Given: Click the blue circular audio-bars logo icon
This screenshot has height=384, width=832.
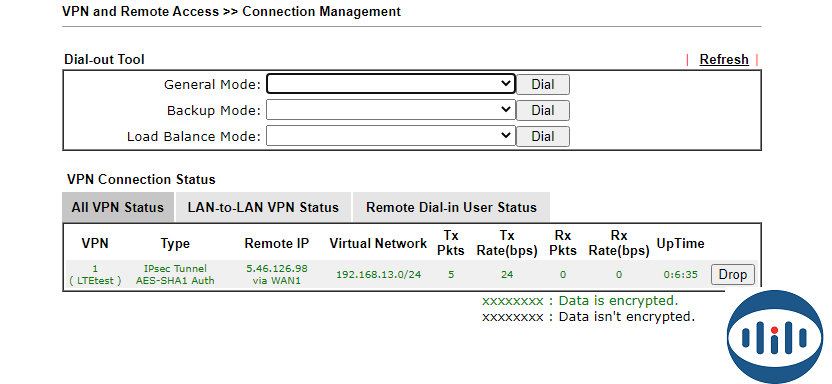Looking at the screenshot, I should pyautogui.click(x=774, y=338).
